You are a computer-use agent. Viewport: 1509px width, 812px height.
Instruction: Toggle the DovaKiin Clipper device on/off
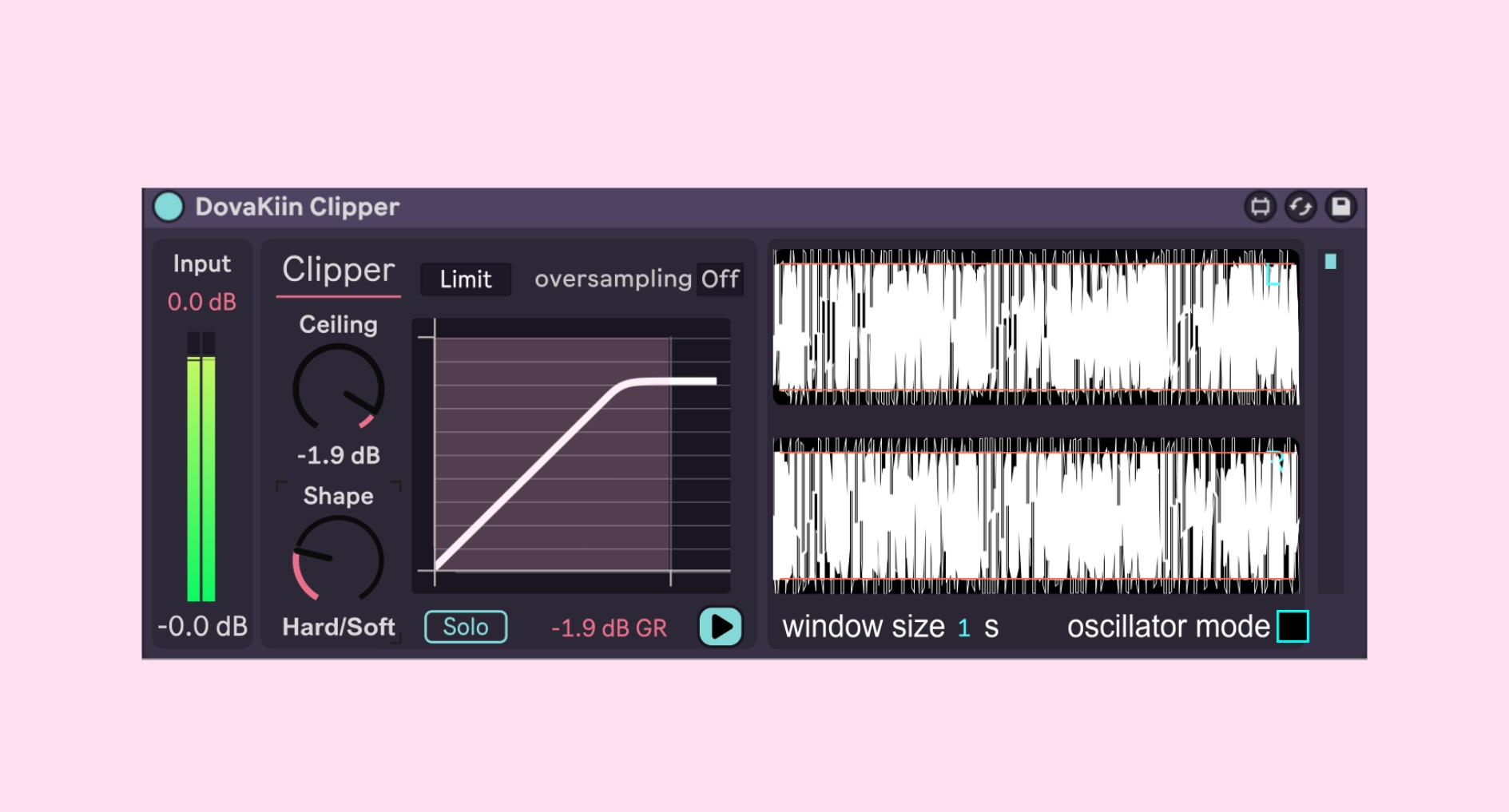point(169,207)
